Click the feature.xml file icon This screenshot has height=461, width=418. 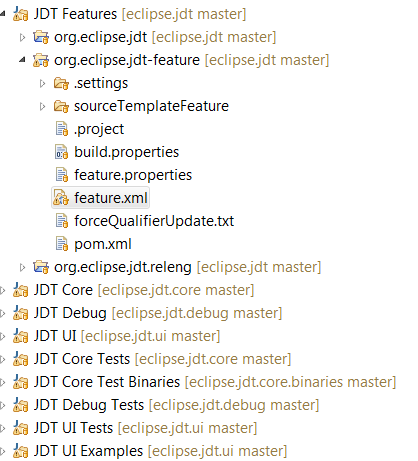[x=61, y=198]
